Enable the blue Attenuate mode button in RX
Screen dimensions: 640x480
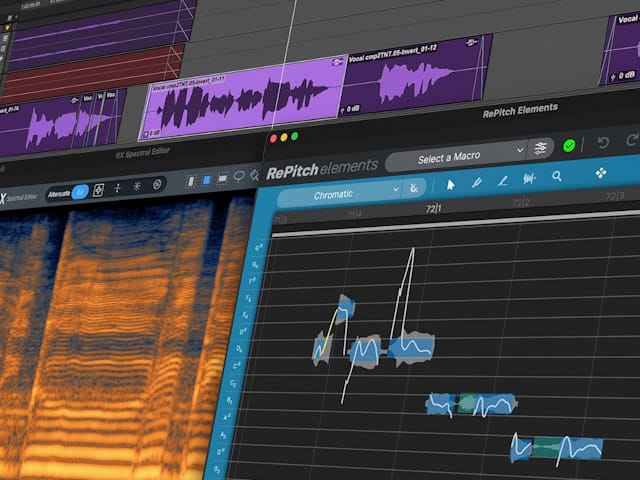tap(80, 192)
